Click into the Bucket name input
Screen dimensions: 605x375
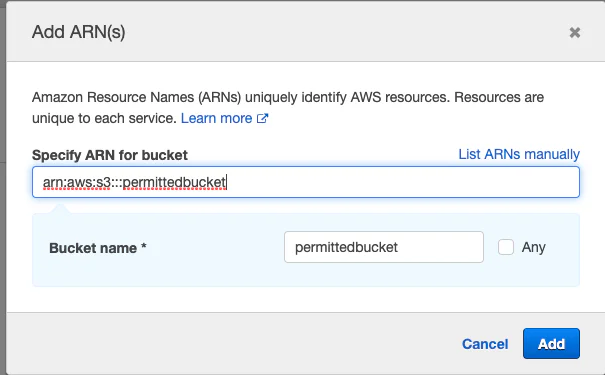pos(384,247)
